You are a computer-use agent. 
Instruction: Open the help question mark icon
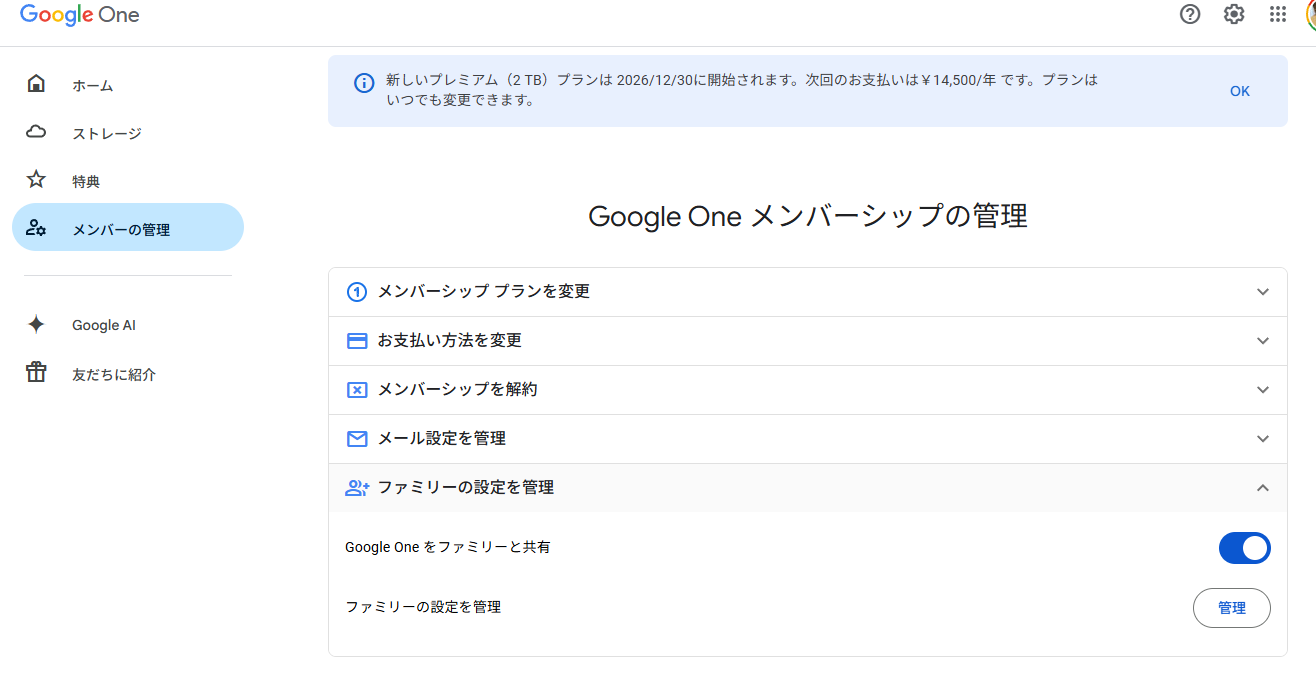pos(1190,14)
